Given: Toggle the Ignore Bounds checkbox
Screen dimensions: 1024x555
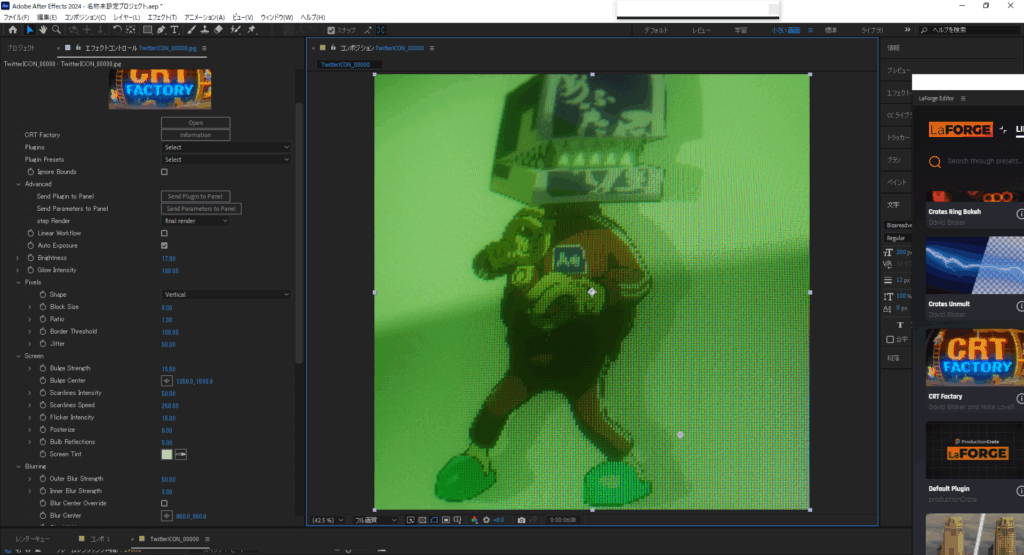Looking at the screenshot, I should point(165,172).
